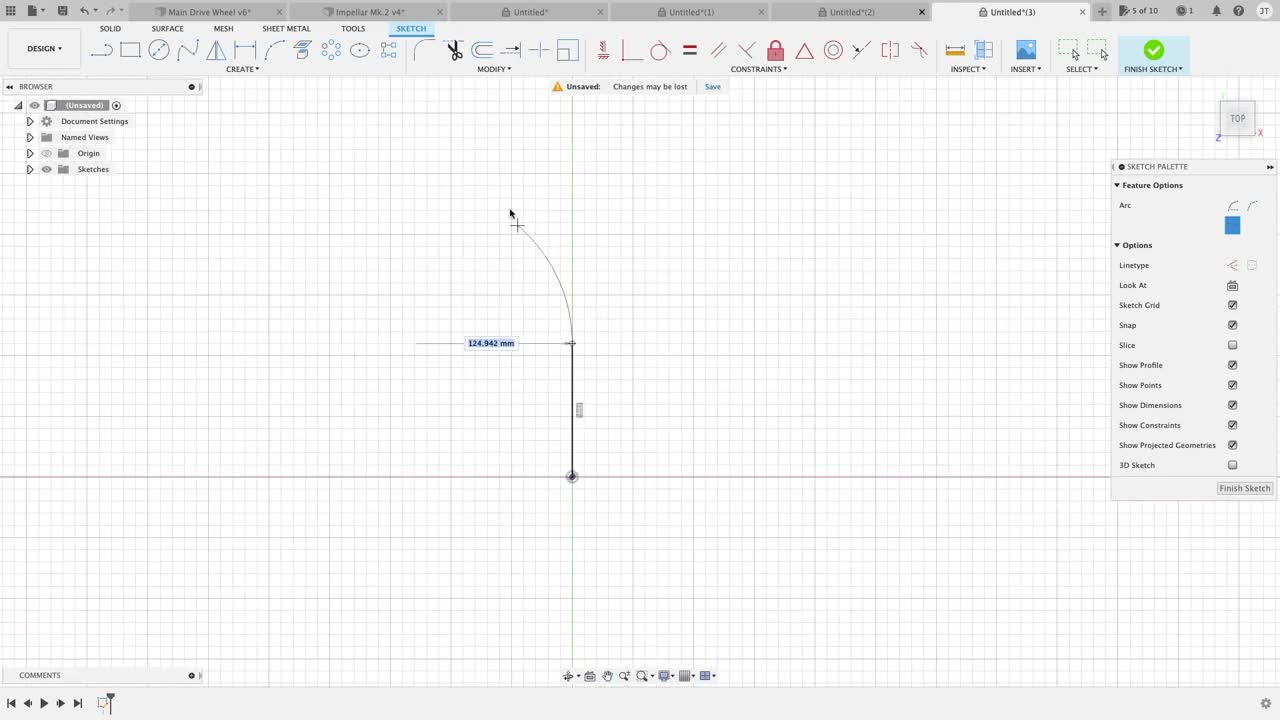Click the Measure tool in Inspect
The width and height of the screenshot is (1280, 720).
[955, 50]
